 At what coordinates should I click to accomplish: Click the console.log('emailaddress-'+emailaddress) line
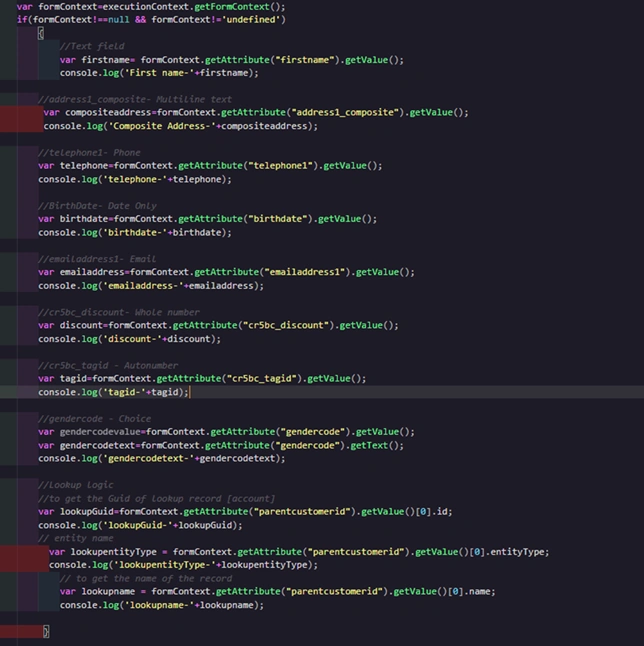151,286
